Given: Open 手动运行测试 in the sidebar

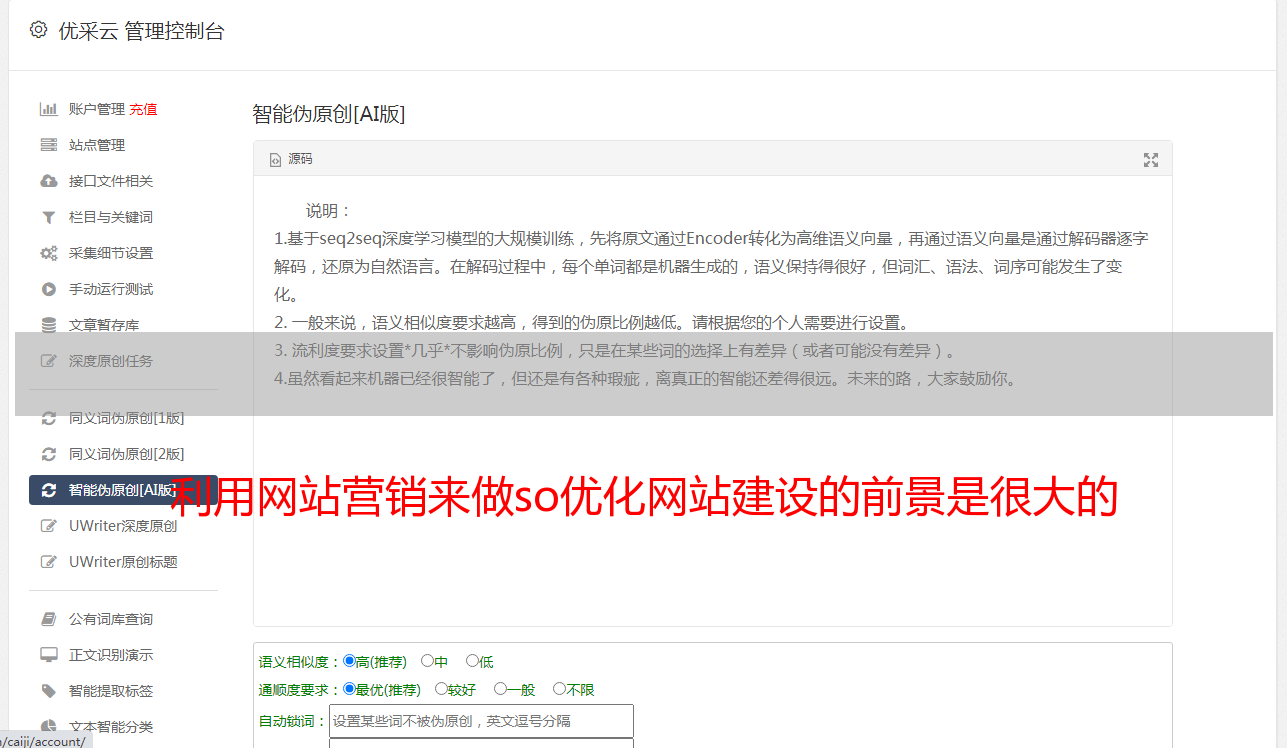Looking at the screenshot, I should pyautogui.click(x=111, y=289).
